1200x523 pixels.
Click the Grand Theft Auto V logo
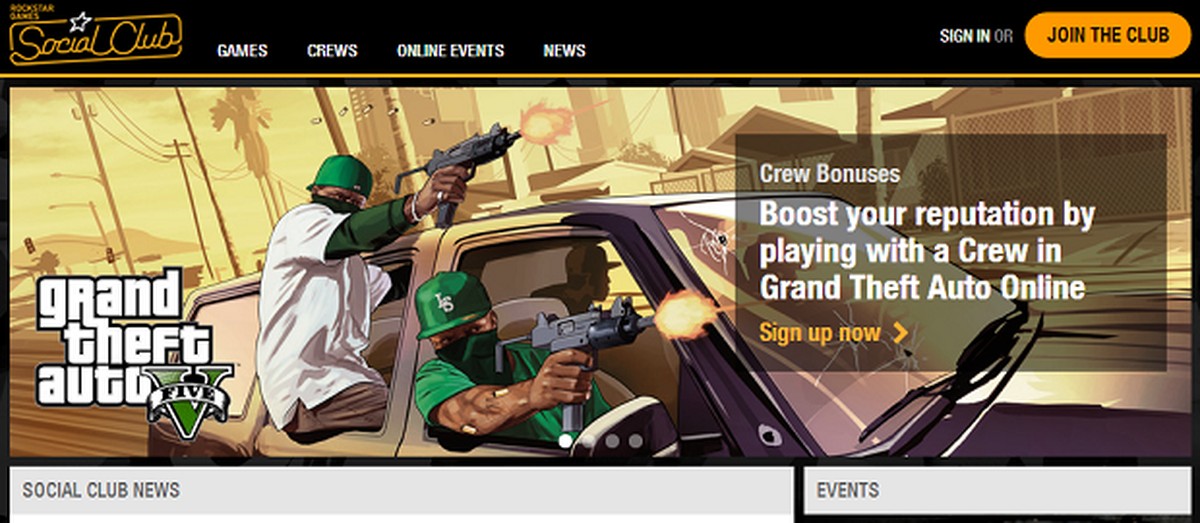coord(133,352)
